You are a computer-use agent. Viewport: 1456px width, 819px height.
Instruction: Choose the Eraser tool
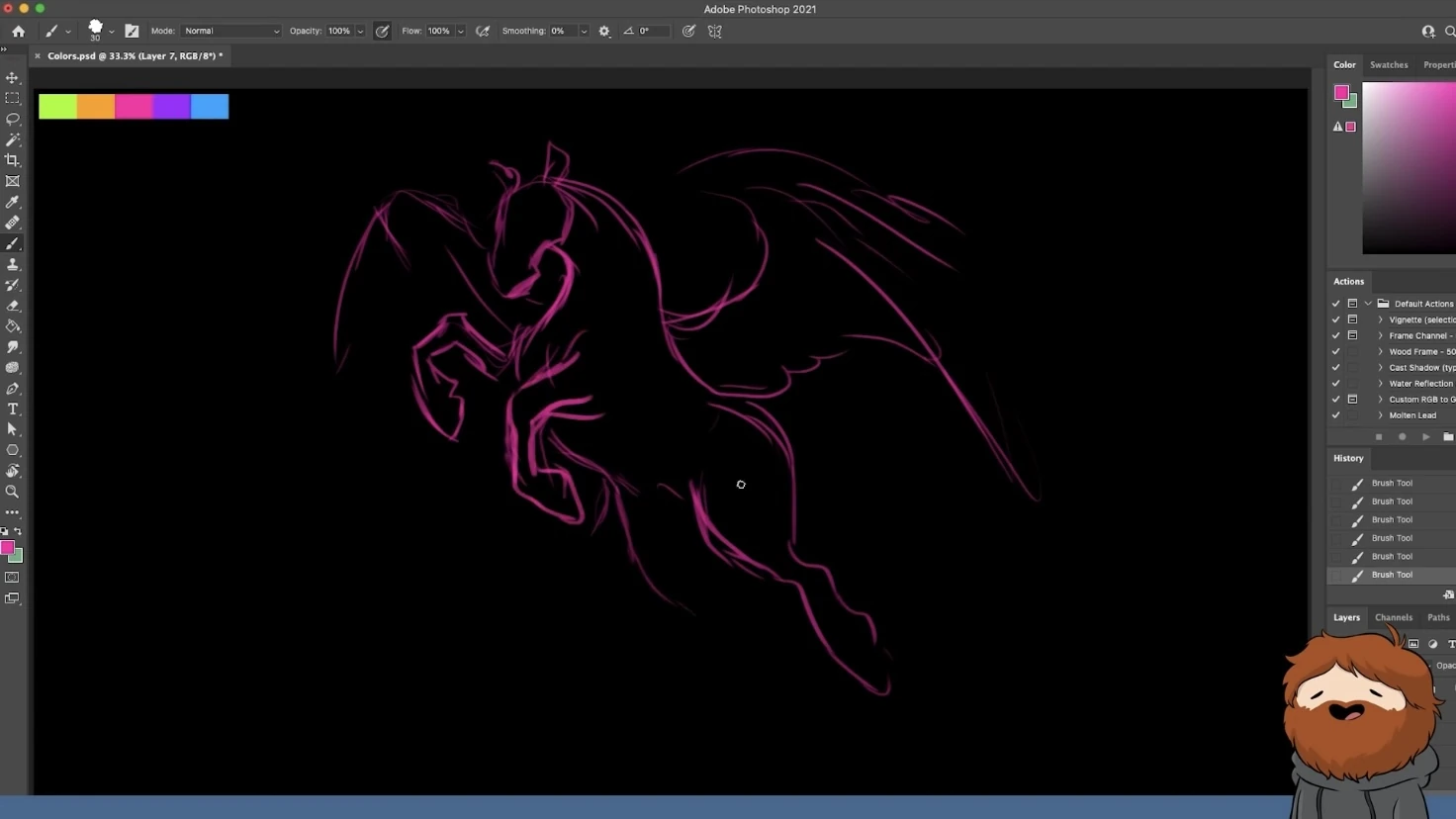13,306
